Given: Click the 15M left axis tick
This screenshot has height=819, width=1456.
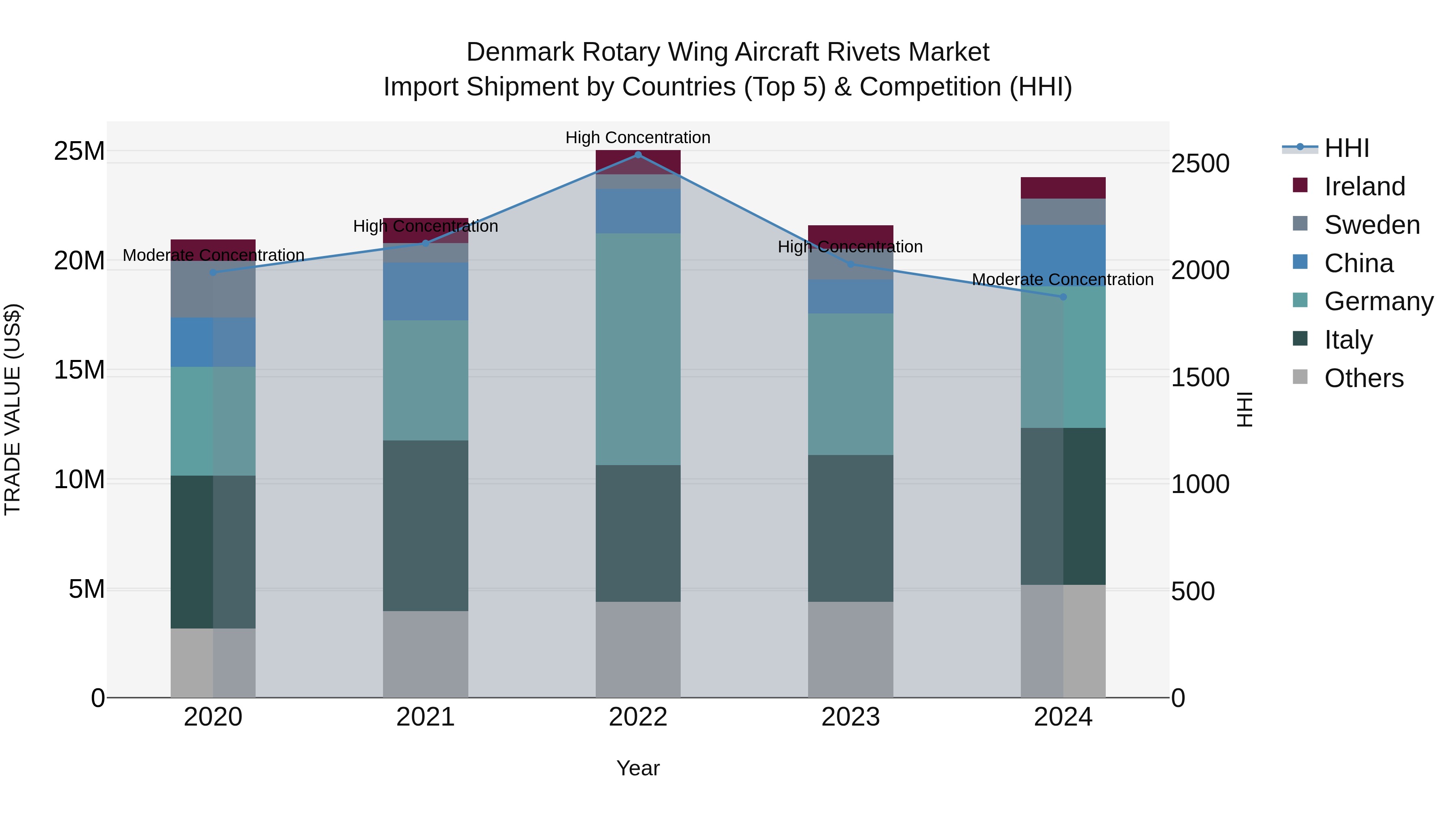Looking at the screenshot, I should [79, 370].
